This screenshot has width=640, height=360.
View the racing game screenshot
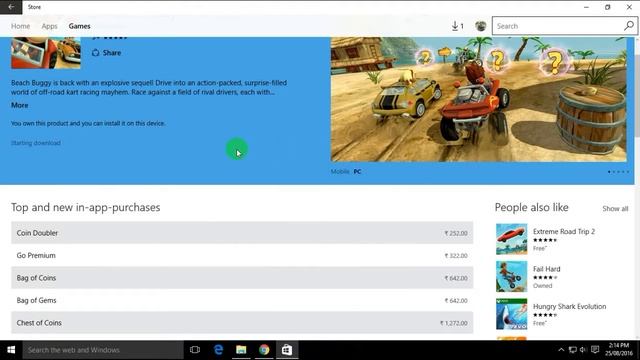pos(478,99)
